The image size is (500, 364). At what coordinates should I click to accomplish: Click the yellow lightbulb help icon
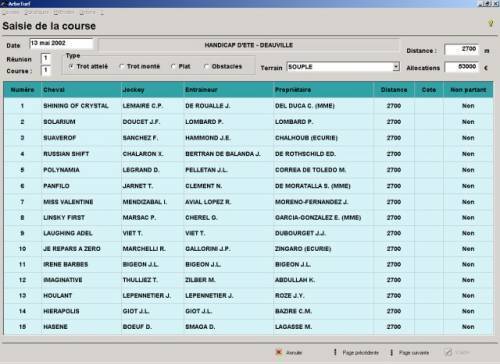491,23
